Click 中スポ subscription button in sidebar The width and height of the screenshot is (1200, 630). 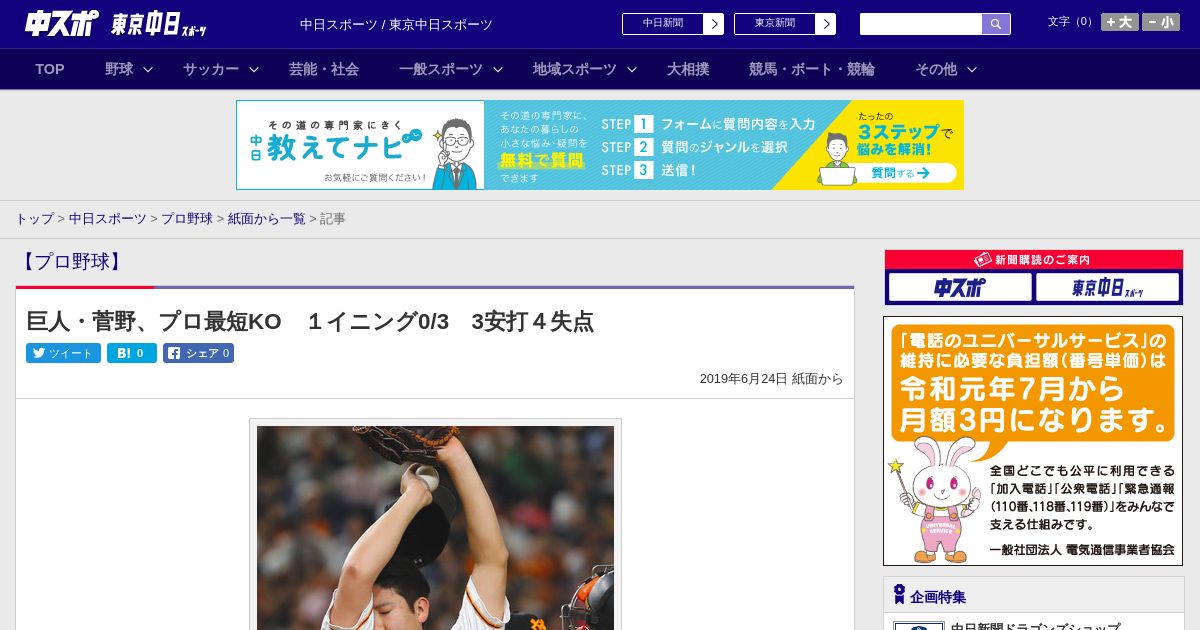960,288
